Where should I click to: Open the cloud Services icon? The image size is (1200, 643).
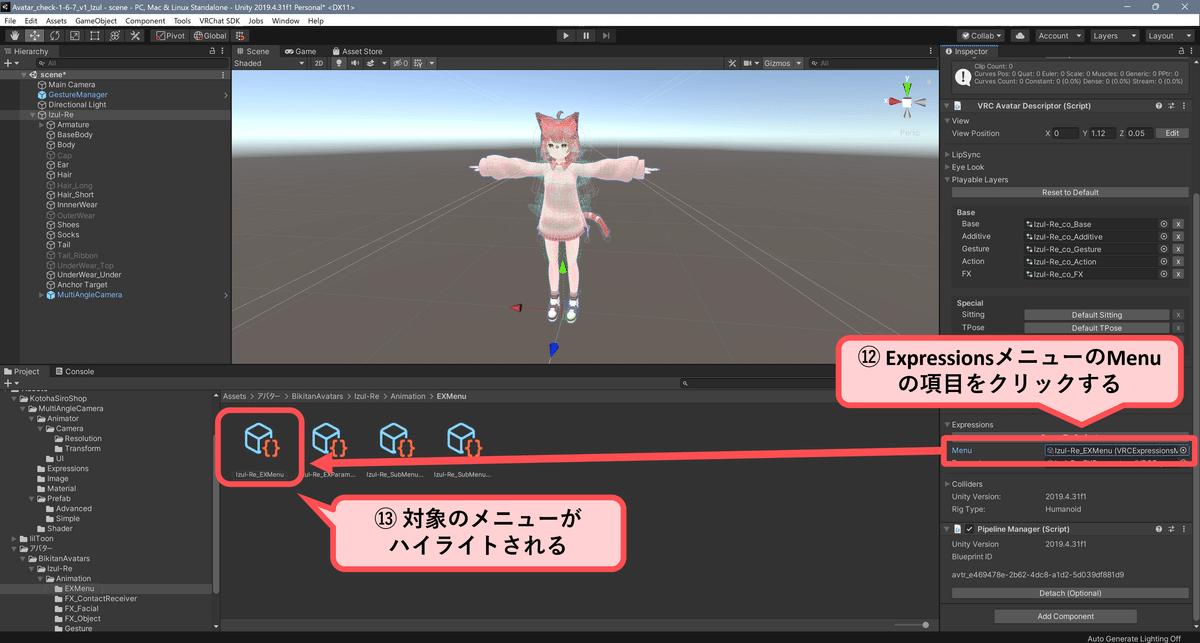pyautogui.click(x=1020, y=35)
